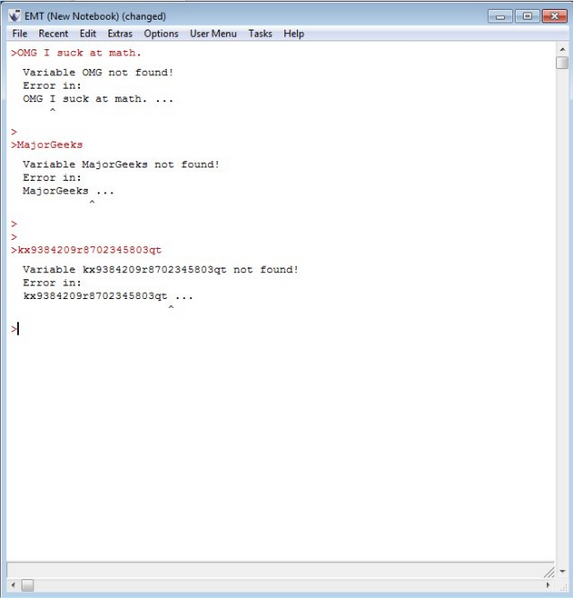Screen dimensions: 573x599
Task: Open the File menu
Action: pos(19,34)
